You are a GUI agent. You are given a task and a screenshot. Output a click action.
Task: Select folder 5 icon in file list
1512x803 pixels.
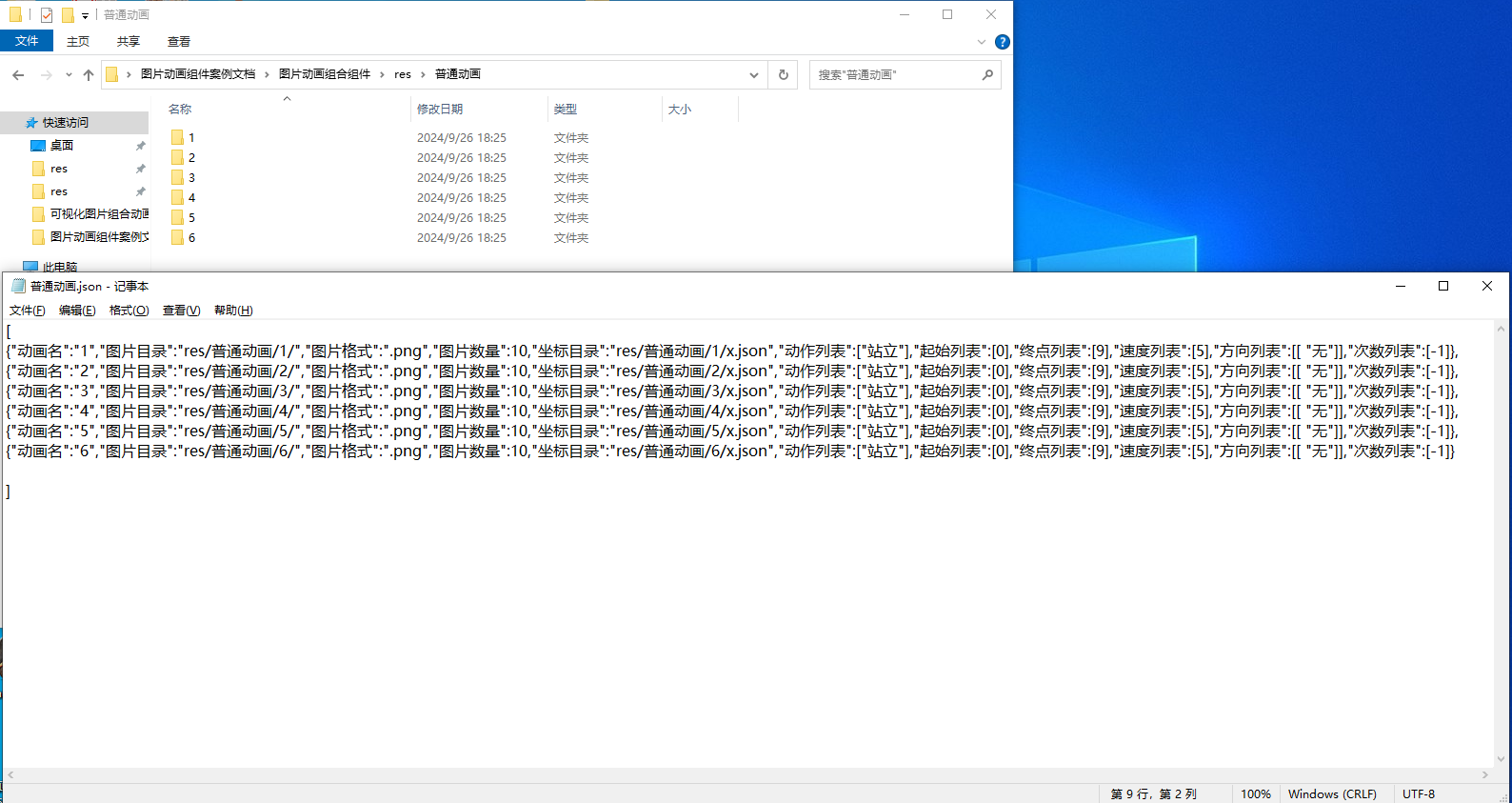coord(177,217)
